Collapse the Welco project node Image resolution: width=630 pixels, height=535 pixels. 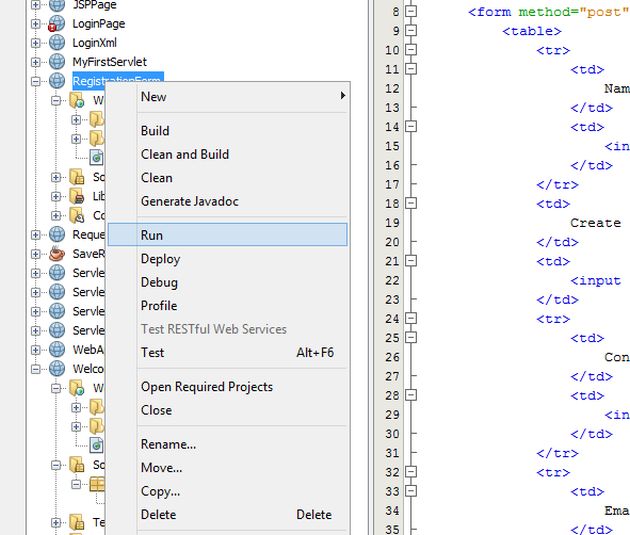point(36,369)
